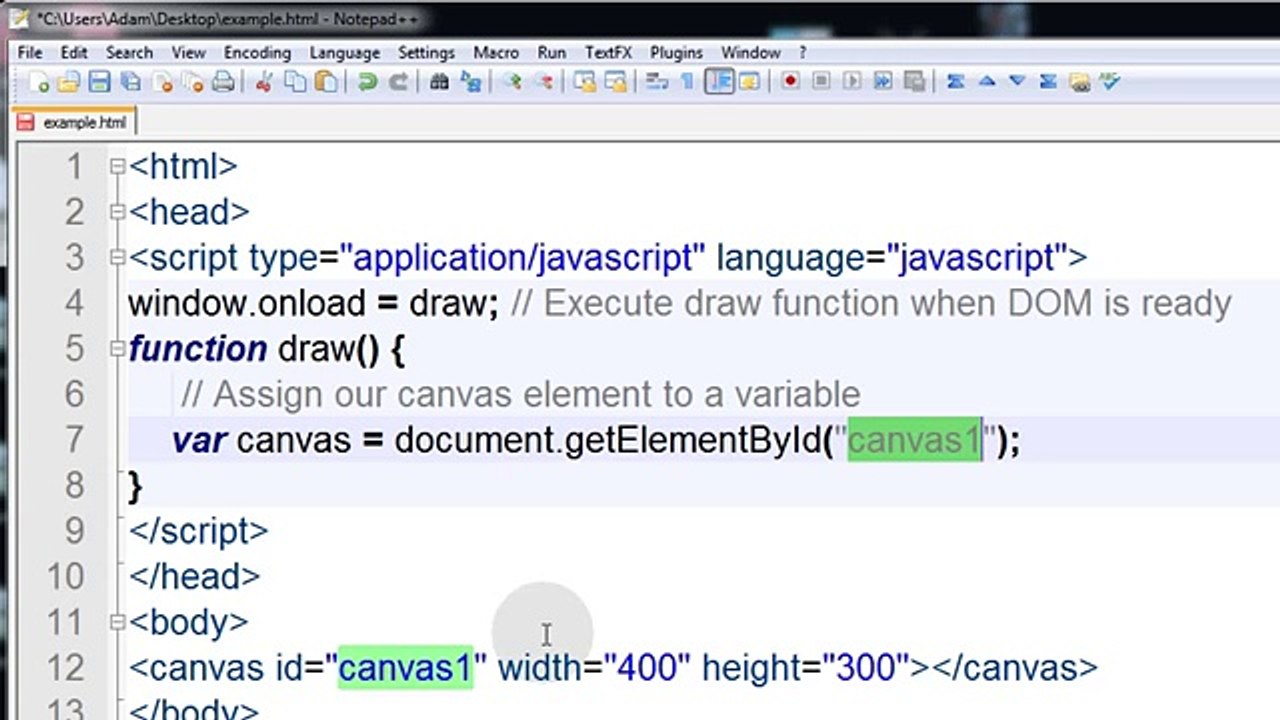Image resolution: width=1280 pixels, height=720 pixels.
Task: Open the Edit menu
Action: click(74, 52)
